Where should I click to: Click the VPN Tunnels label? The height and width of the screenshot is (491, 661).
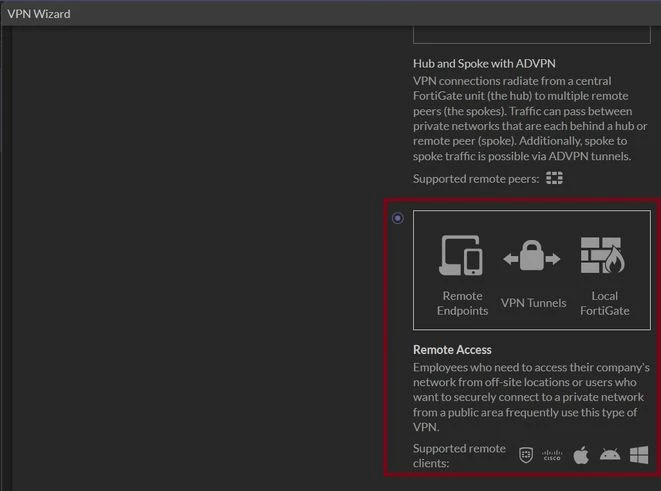pyautogui.click(x=533, y=303)
